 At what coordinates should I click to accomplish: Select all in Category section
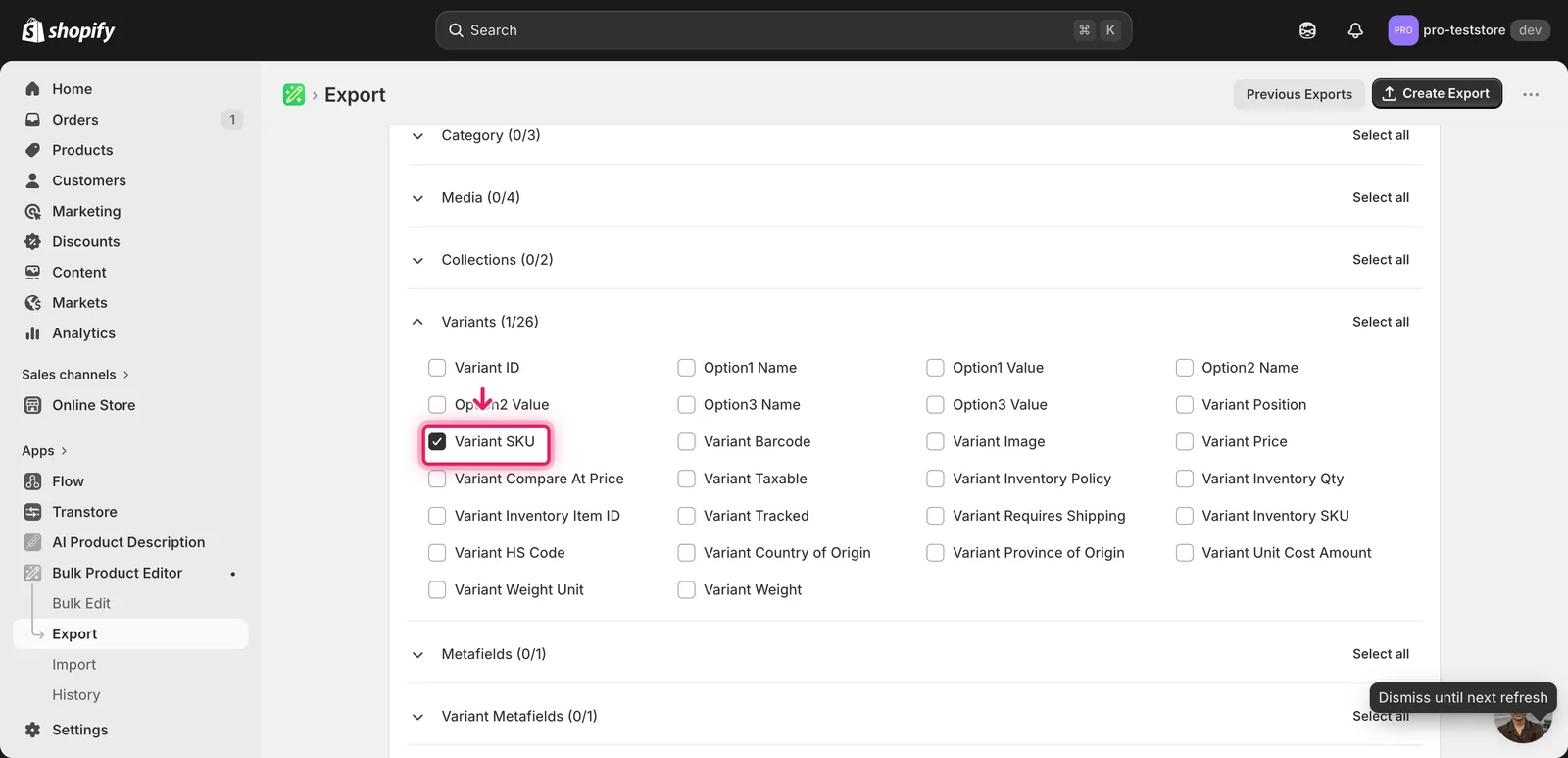[x=1381, y=135]
